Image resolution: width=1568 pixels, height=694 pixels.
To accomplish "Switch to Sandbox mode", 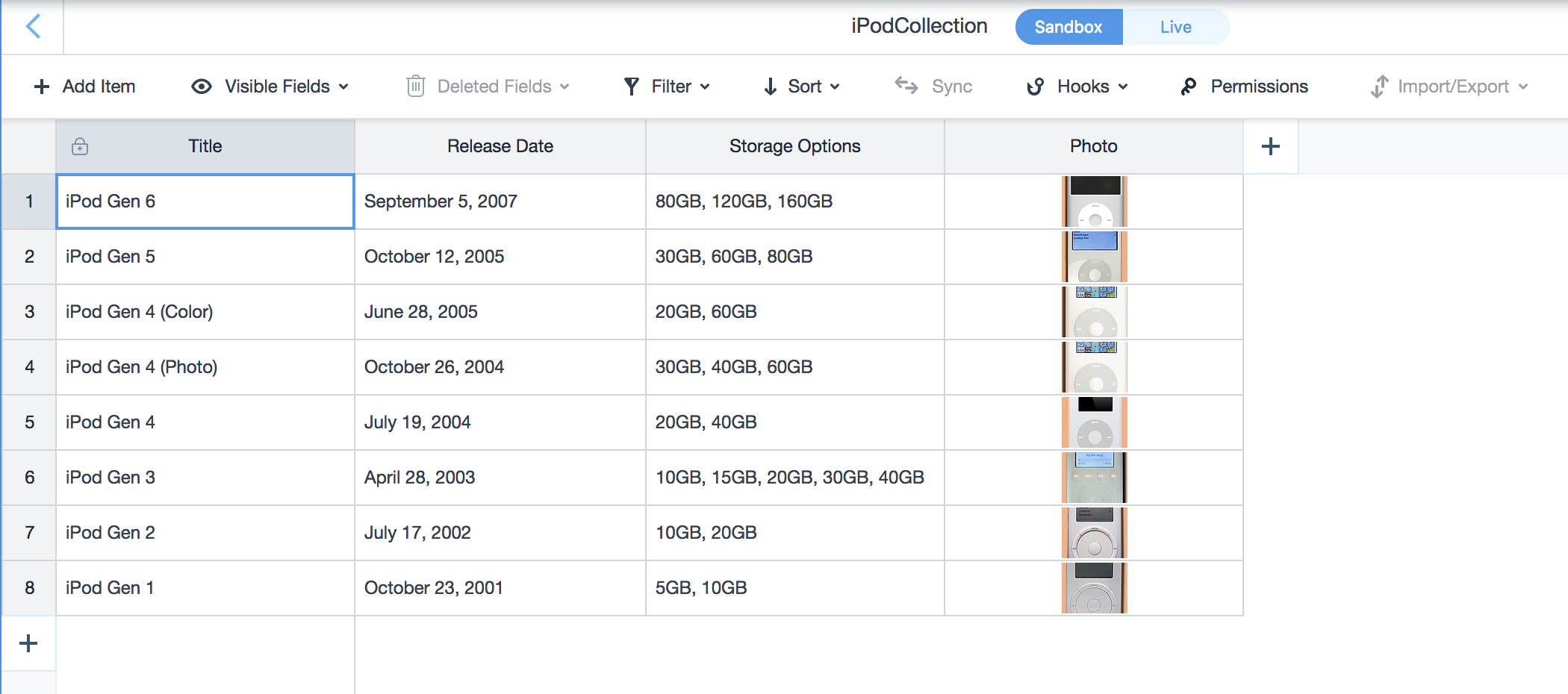I will (x=1068, y=27).
